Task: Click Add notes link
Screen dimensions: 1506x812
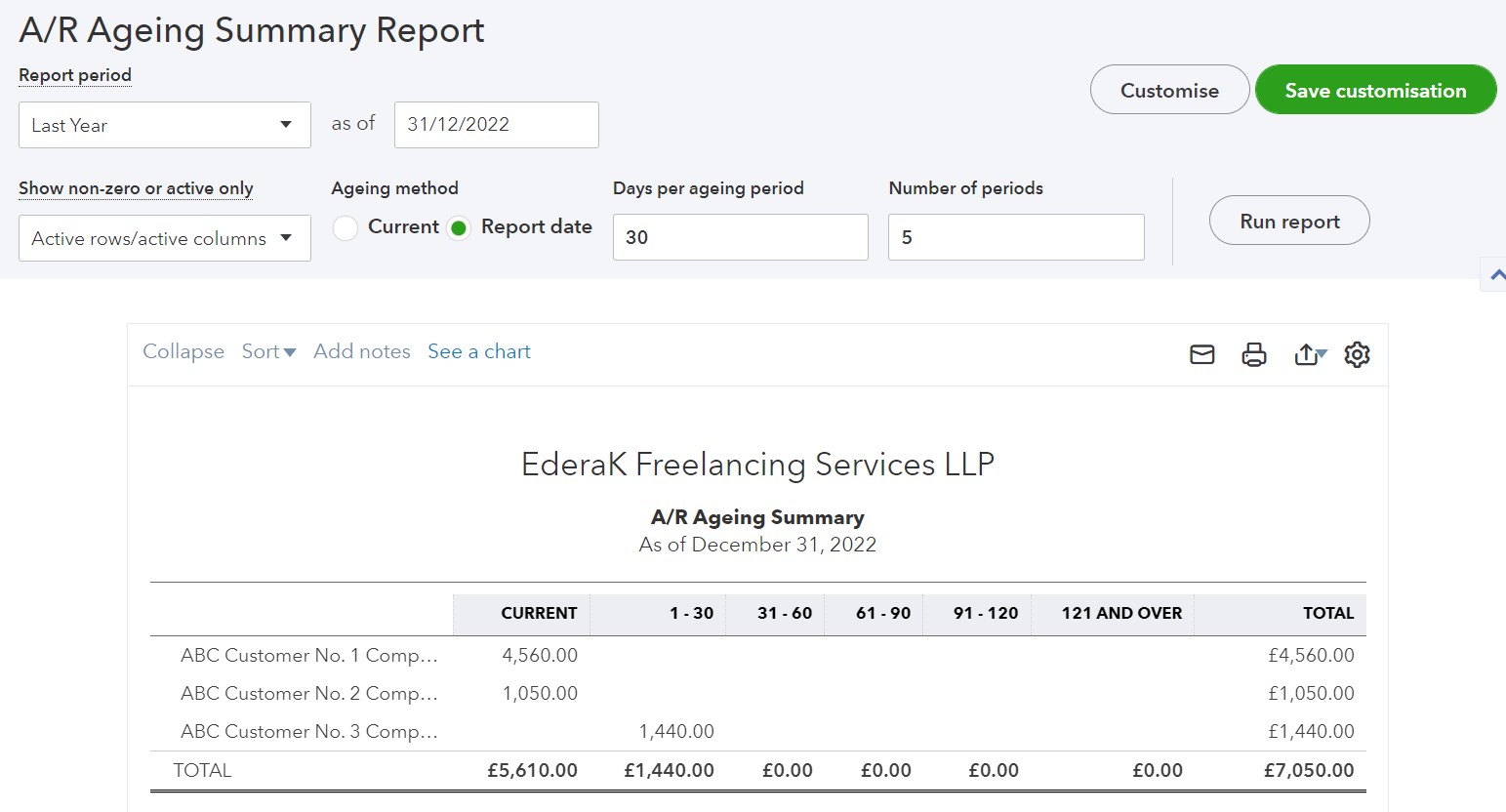Action: pyautogui.click(x=362, y=351)
